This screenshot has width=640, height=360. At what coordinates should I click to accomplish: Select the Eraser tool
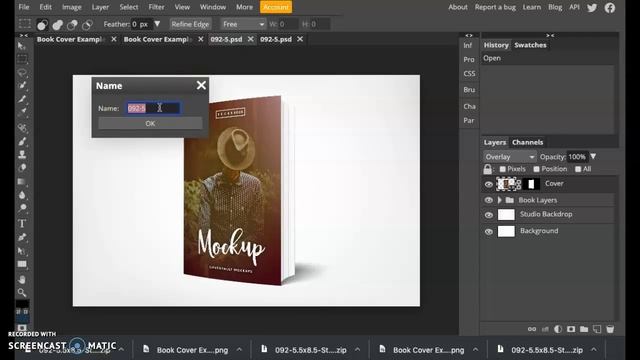(x=22, y=168)
